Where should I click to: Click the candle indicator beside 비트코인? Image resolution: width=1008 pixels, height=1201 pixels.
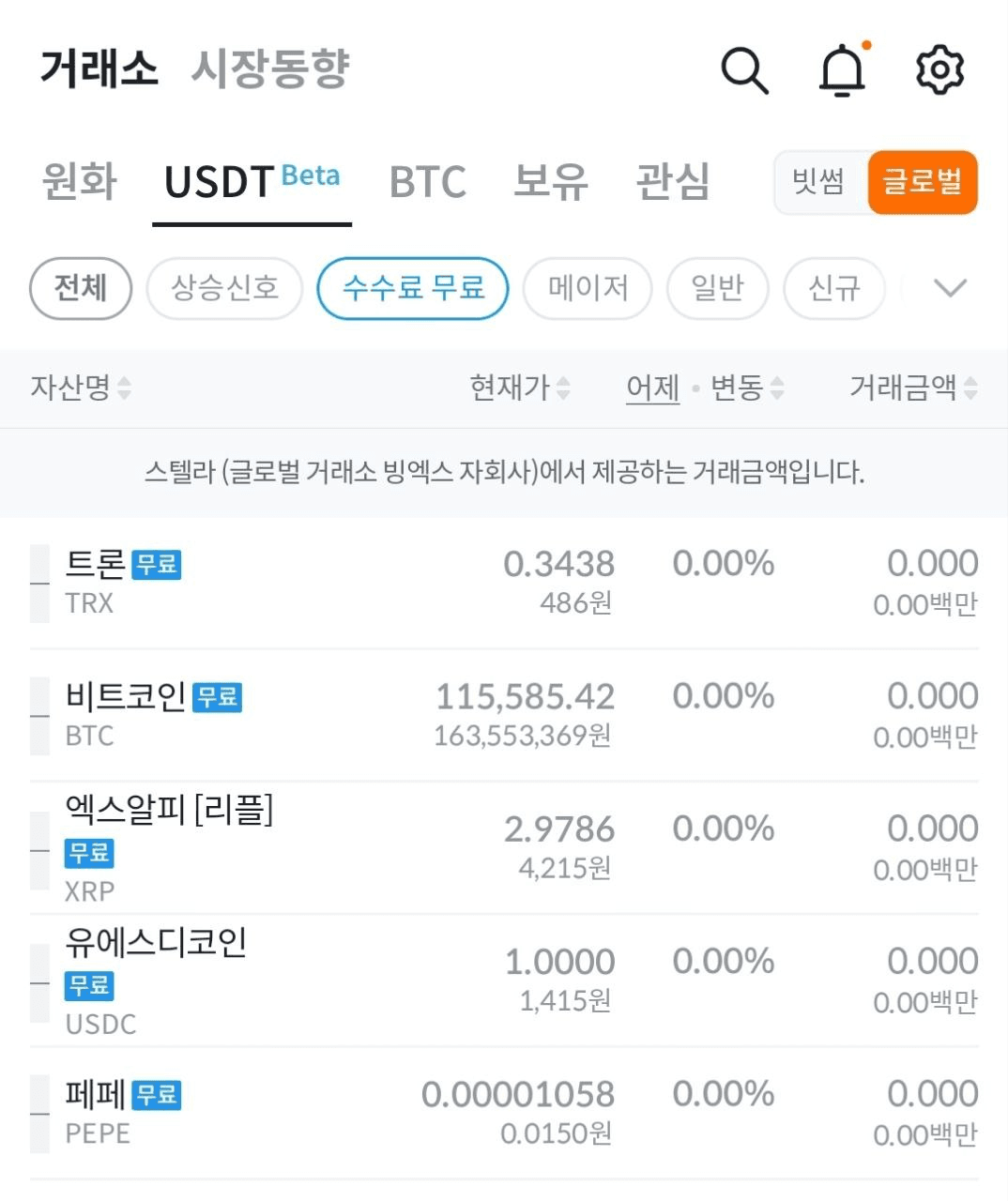point(39,717)
